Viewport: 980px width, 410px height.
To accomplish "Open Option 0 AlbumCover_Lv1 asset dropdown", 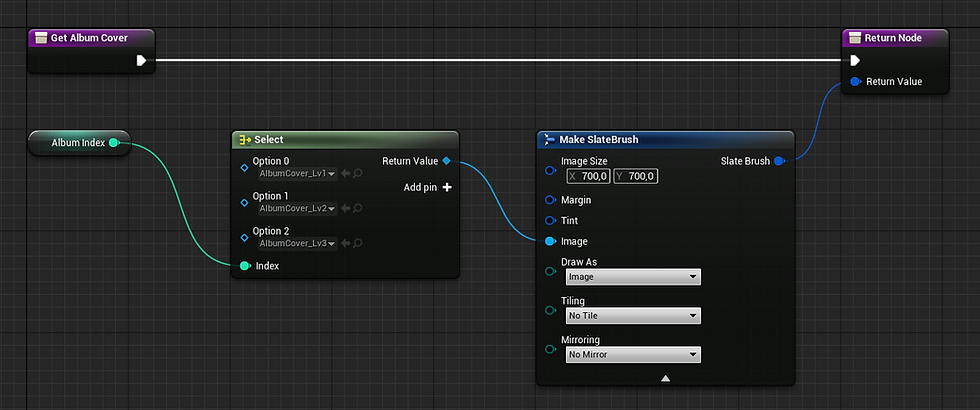I will (297, 174).
